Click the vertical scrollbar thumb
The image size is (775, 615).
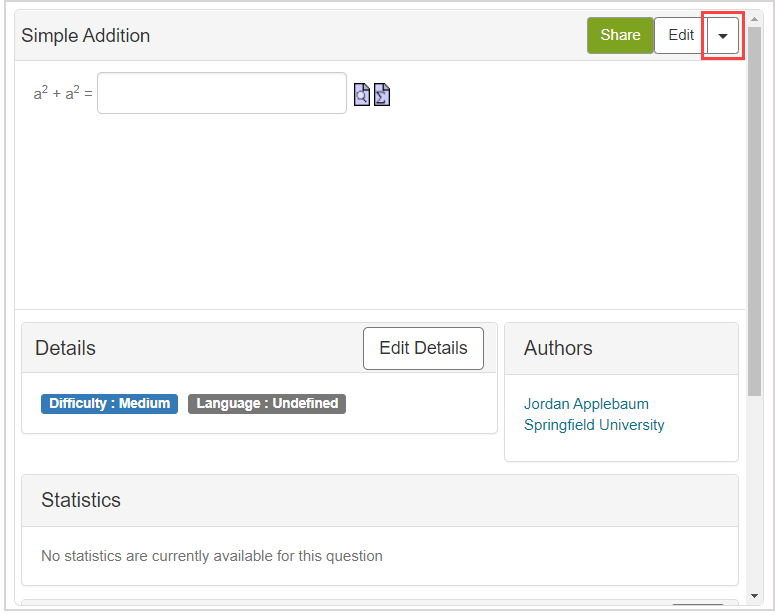(754, 210)
